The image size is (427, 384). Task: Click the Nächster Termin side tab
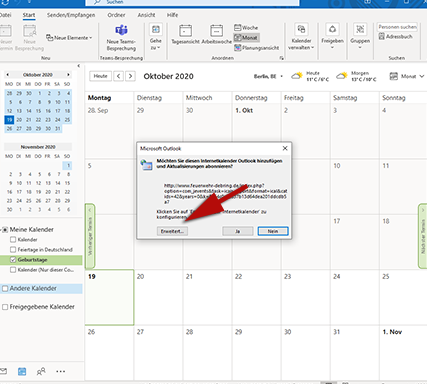pos(423,236)
